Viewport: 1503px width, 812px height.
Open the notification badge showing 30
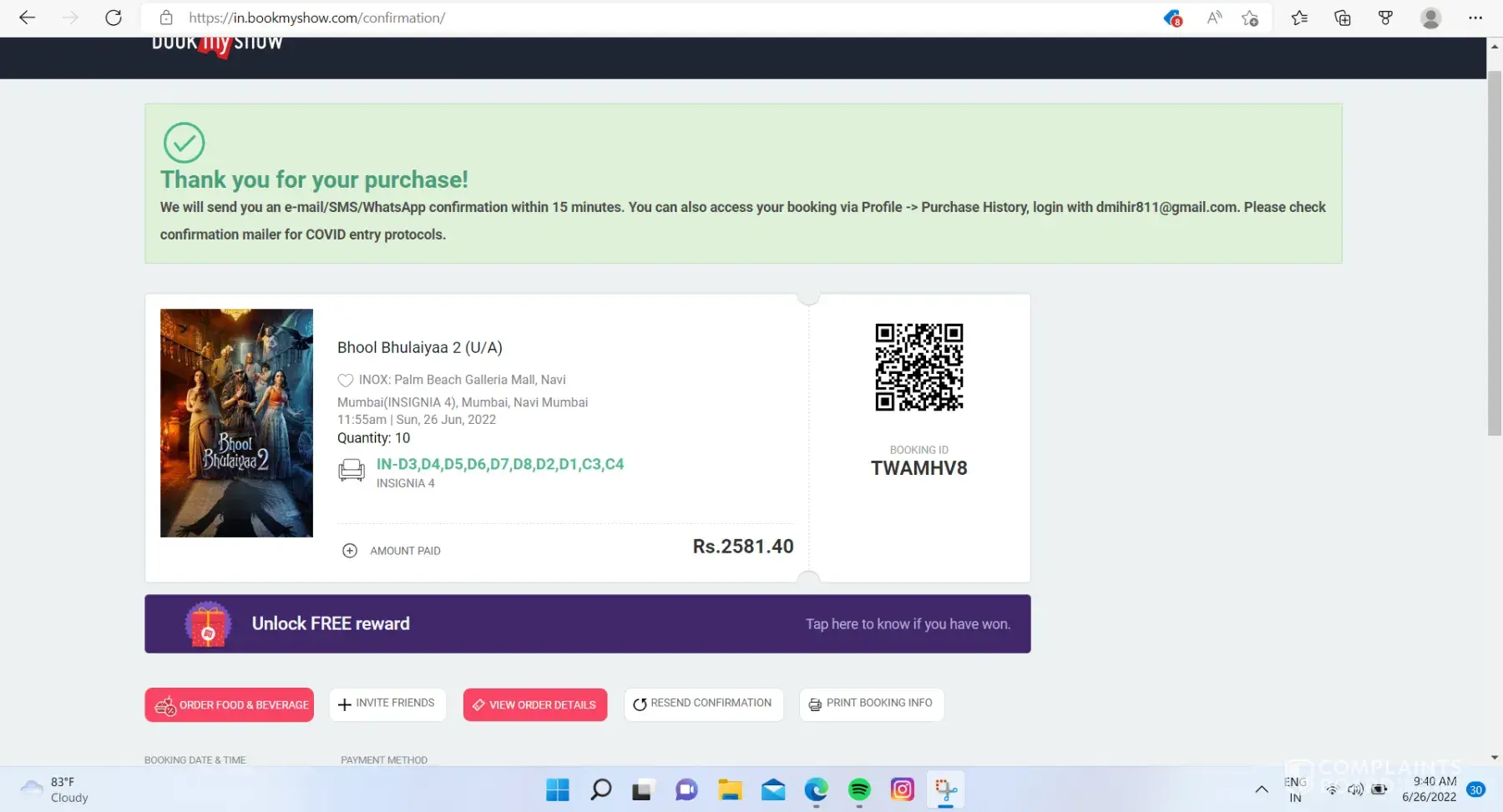tap(1476, 789)
